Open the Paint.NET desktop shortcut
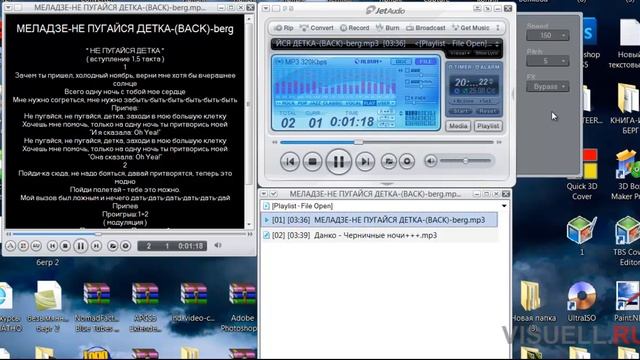Screen dimensions: 640x360 pyautogui.click(x=627, y=301)
